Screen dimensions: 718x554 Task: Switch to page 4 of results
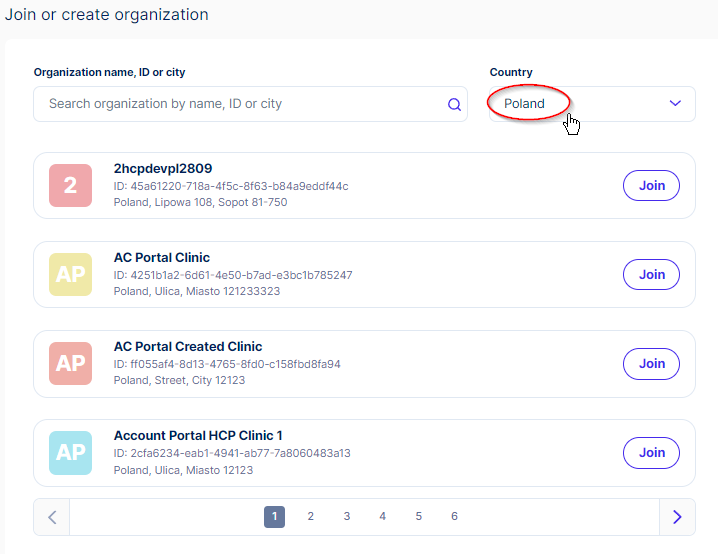click(382, 516)
